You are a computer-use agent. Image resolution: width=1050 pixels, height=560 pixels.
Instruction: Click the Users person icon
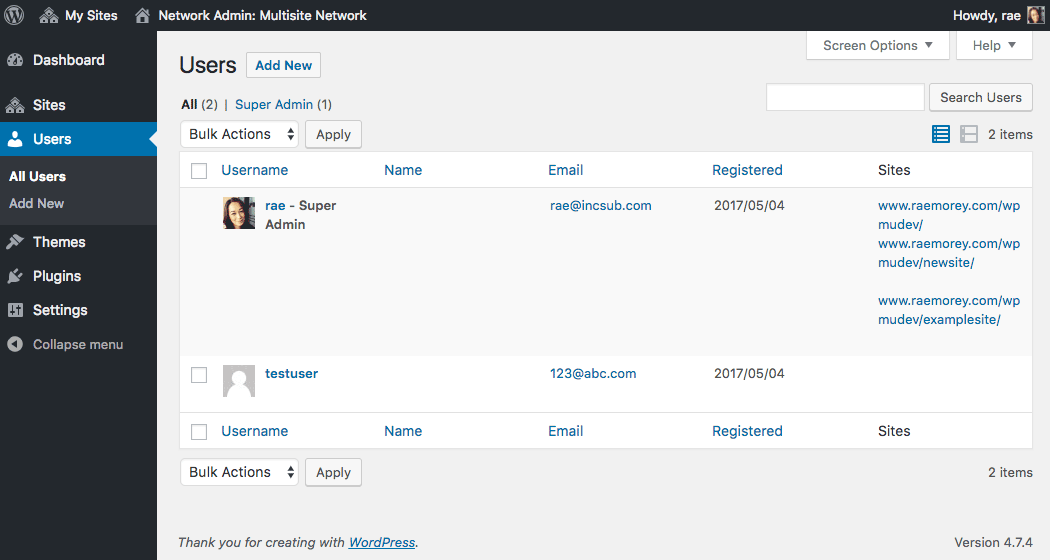[x=15, y=139]
